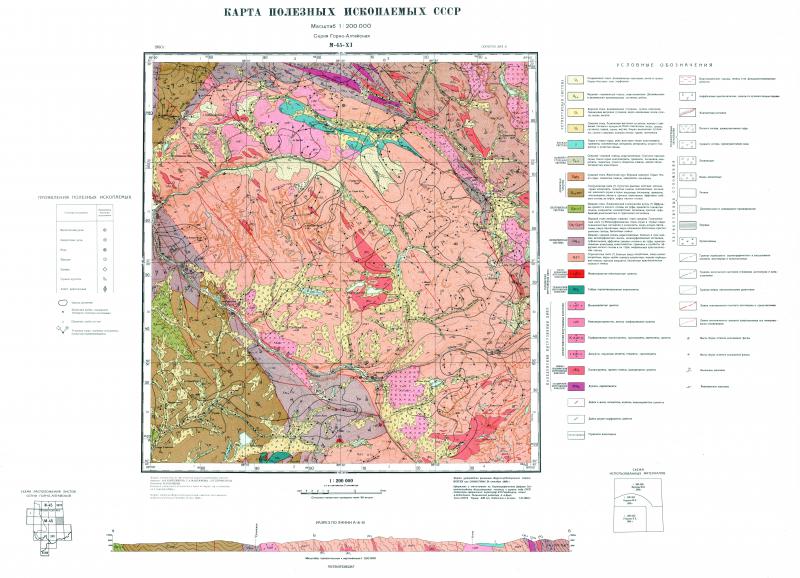Pick the orange legend swatch
The width and height of the screenshot is (800, 578).
click(x=576, y=177)
